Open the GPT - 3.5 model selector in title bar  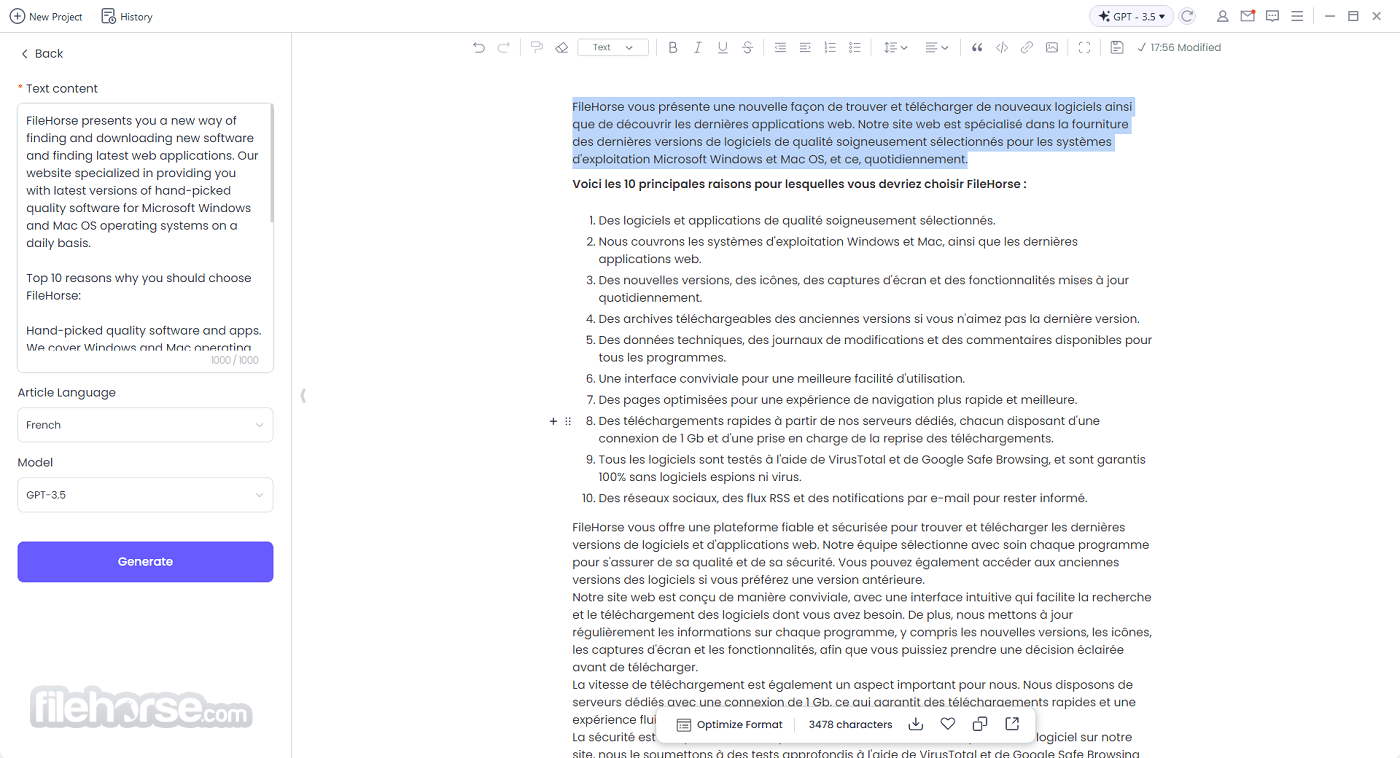[1131, 16]
